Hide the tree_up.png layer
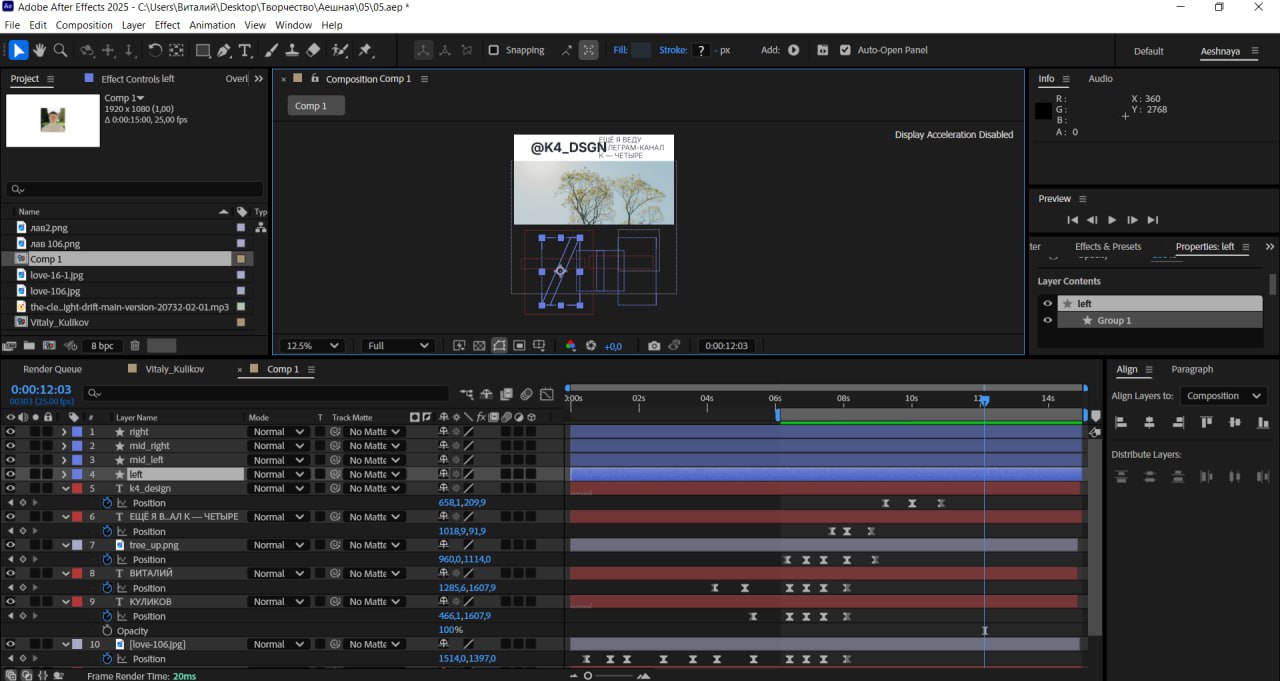 coord(11,545)
